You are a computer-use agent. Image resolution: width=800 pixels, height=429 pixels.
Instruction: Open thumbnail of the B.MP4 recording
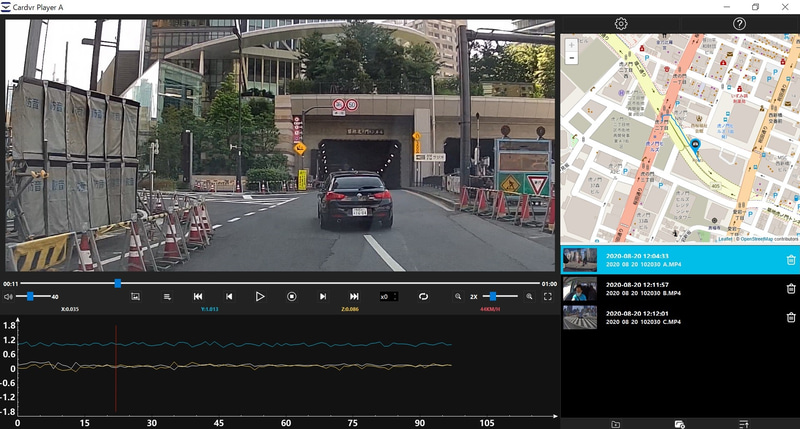tap(580, 289)
